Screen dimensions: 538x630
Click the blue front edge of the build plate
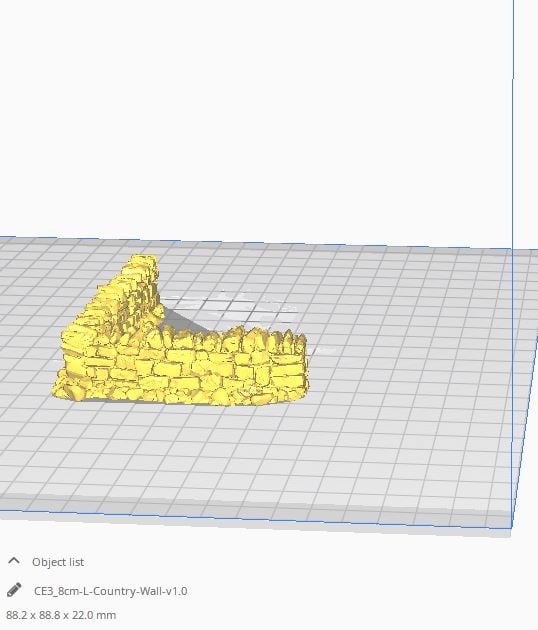coord(257,518)
